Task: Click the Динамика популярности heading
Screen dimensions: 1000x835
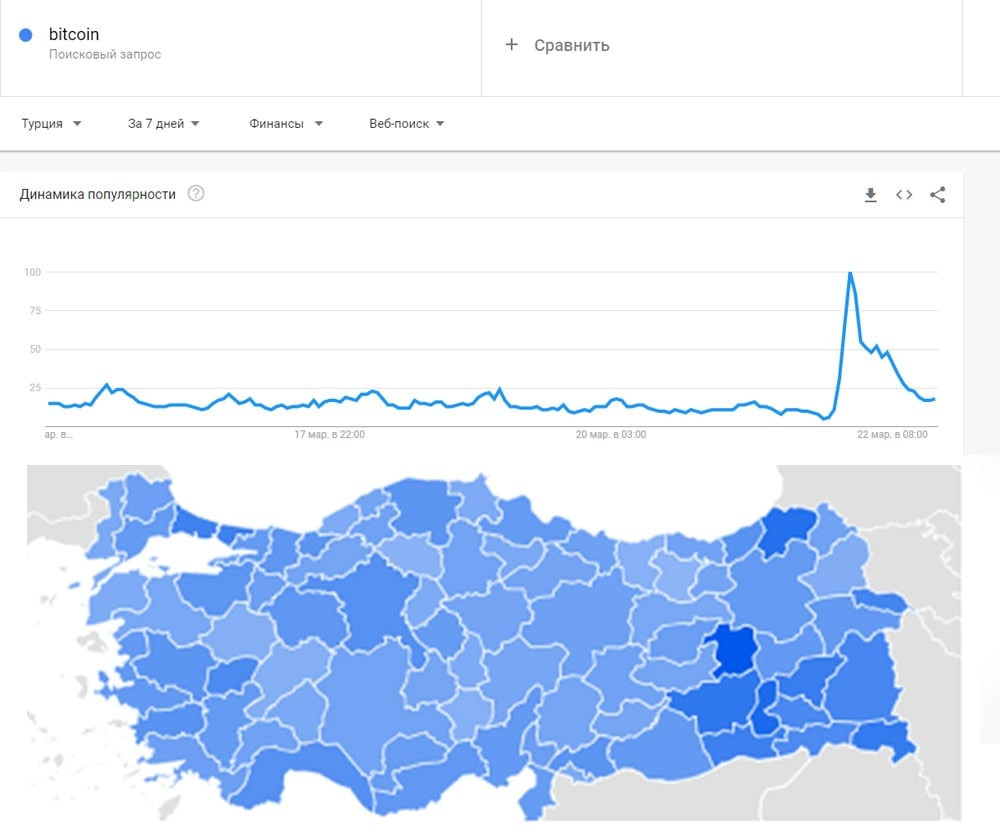Action: click(98, 194)
